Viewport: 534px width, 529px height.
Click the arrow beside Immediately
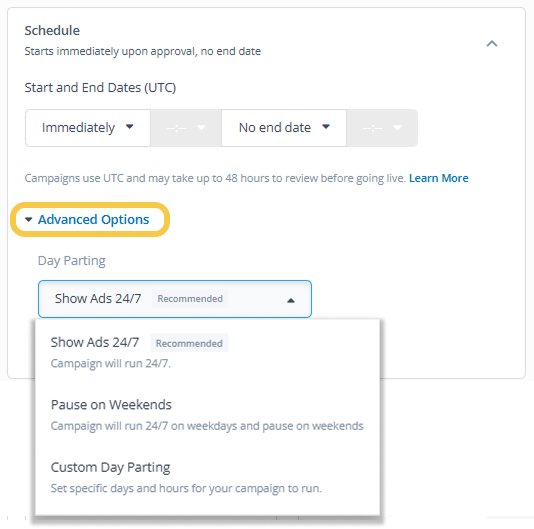(x=129, y=127)
